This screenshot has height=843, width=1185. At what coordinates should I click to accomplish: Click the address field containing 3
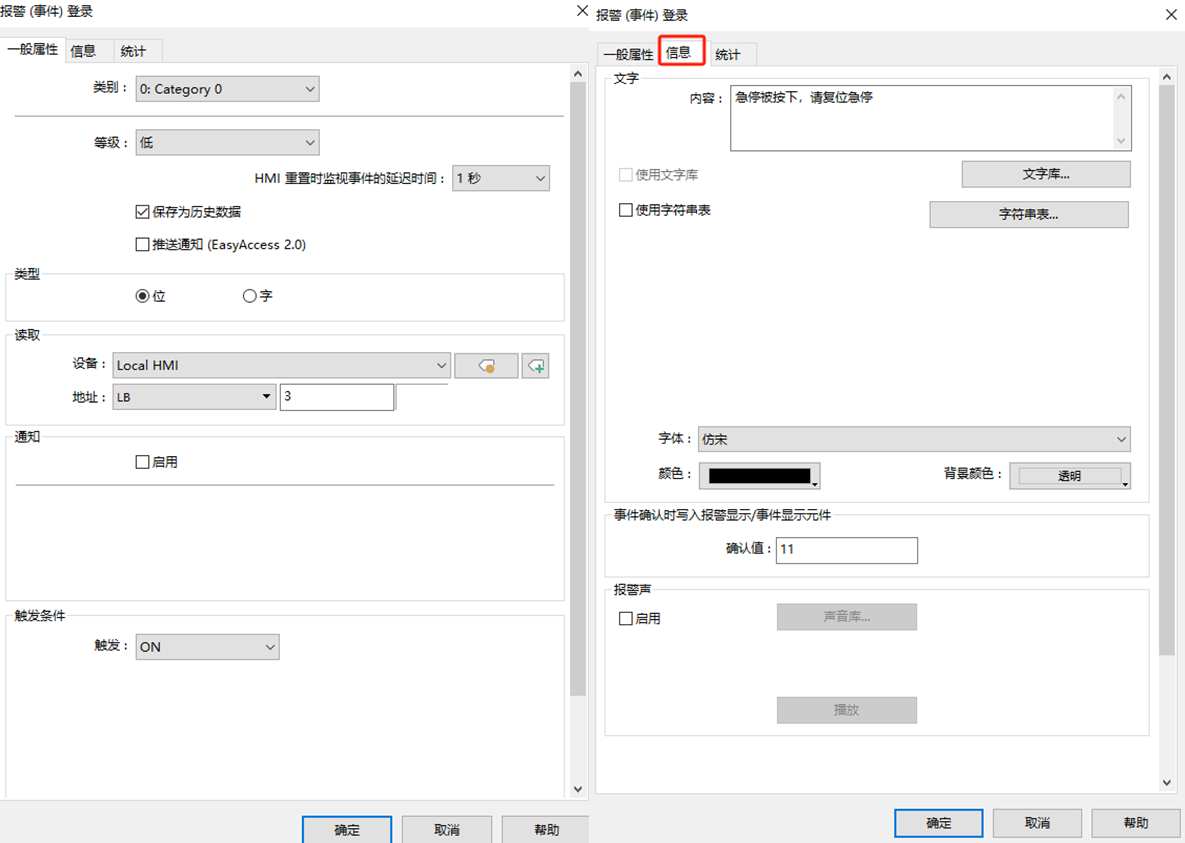pos(336,397)
